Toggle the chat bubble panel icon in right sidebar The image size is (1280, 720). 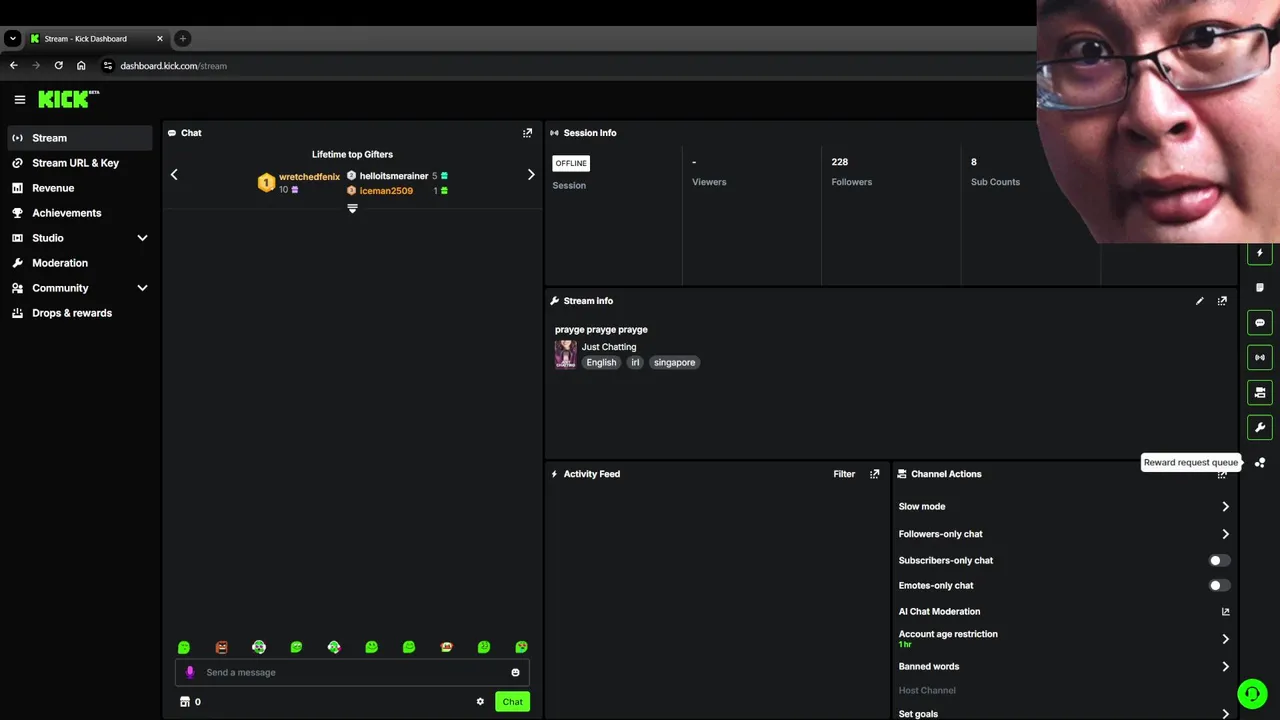1260,323
